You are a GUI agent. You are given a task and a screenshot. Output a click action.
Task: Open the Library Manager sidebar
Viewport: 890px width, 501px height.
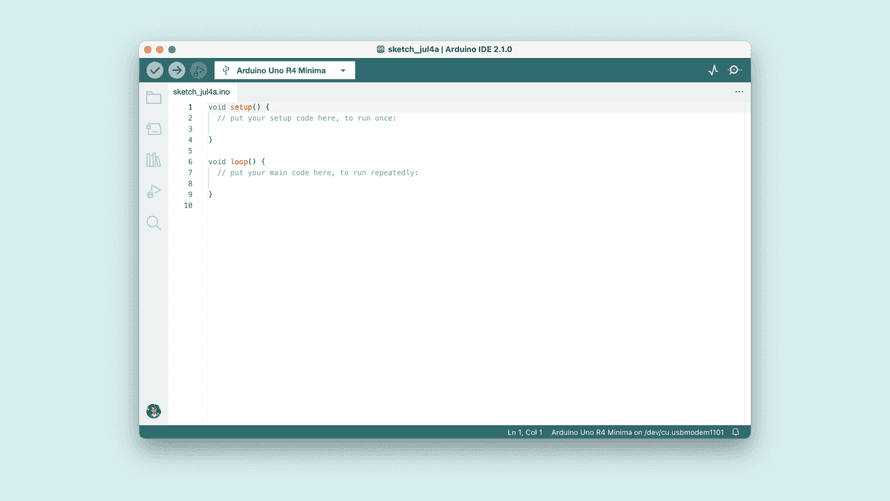(x=154, y=160)
